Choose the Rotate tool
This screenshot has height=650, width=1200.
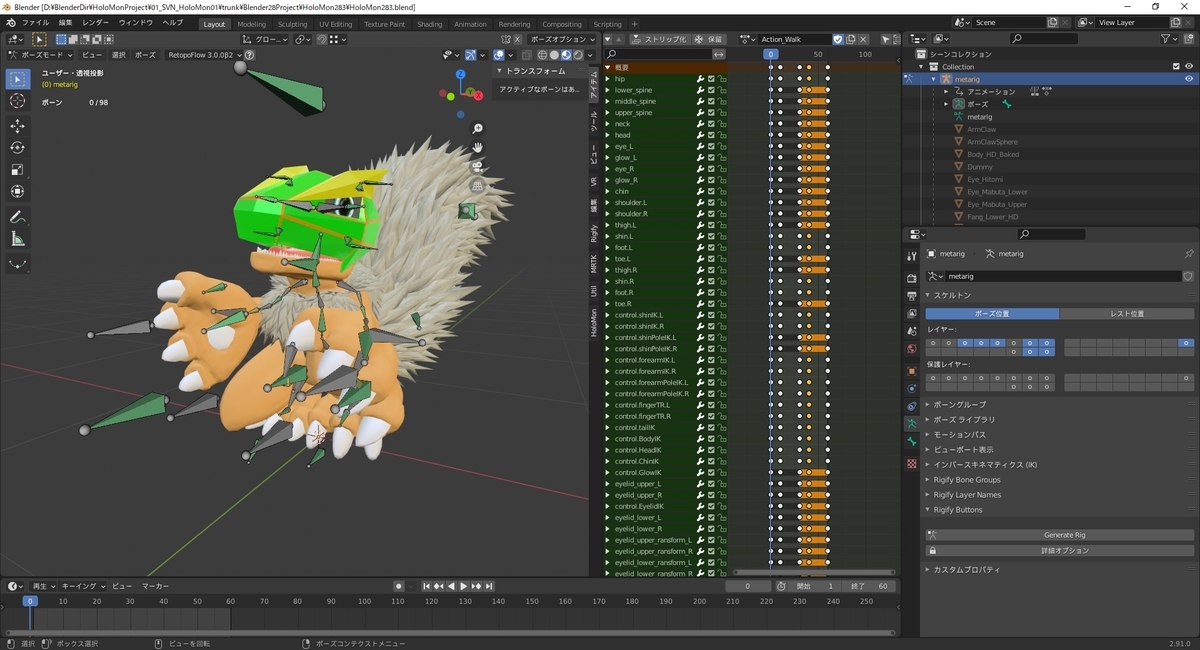pyautogui.click(x=18, y=148)
